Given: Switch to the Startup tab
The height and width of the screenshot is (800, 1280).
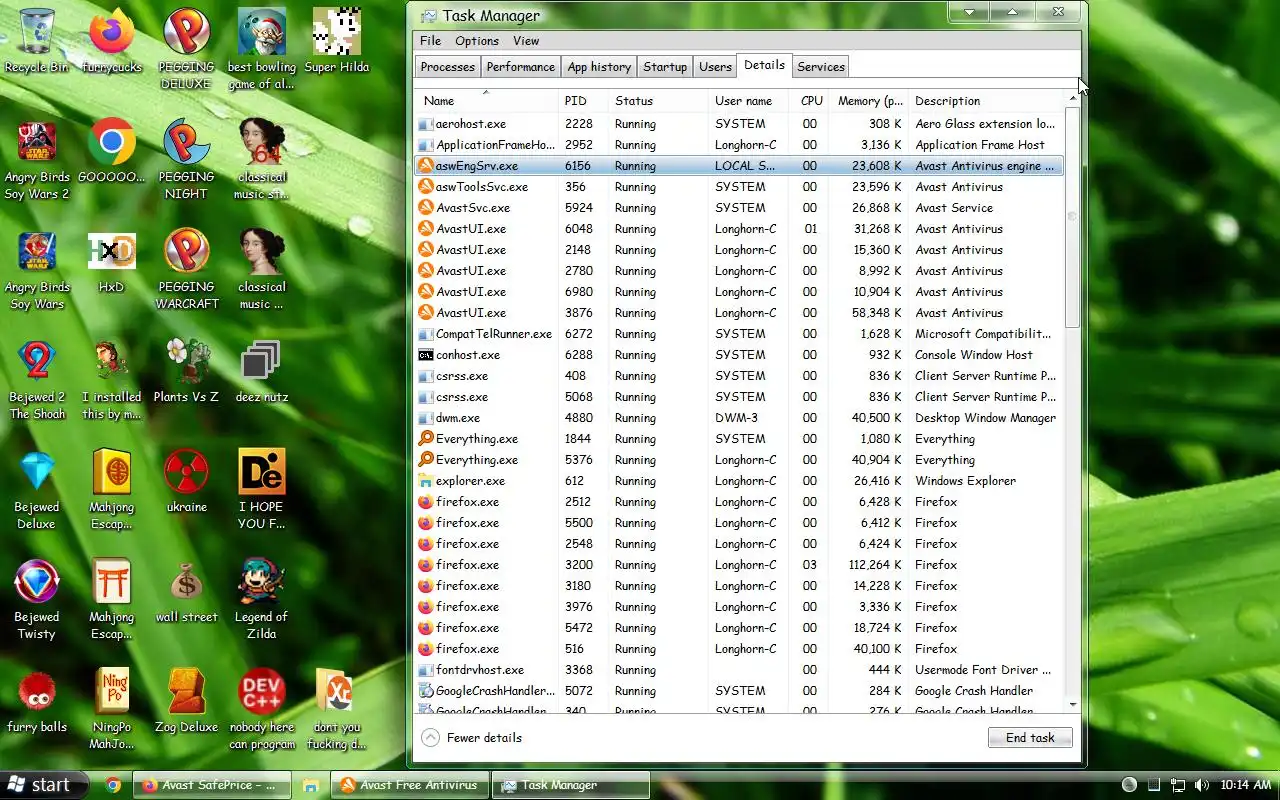Looking at the screenshot, I should [x=665, y=67].
